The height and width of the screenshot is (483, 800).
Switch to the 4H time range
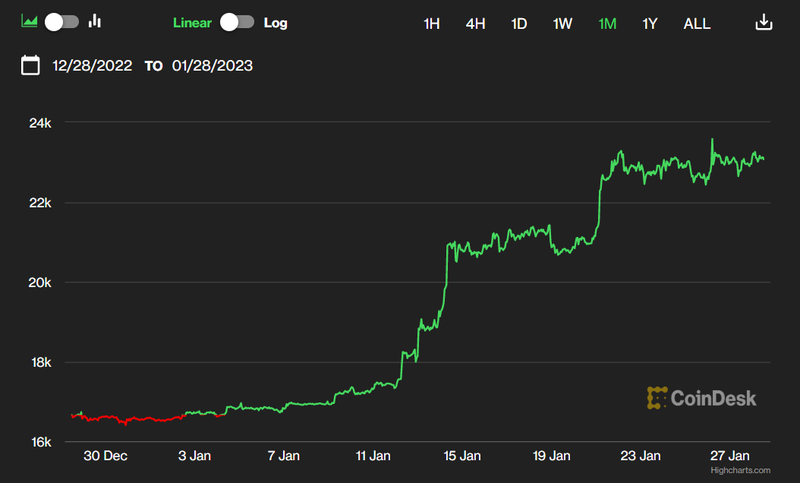[475, 23]
